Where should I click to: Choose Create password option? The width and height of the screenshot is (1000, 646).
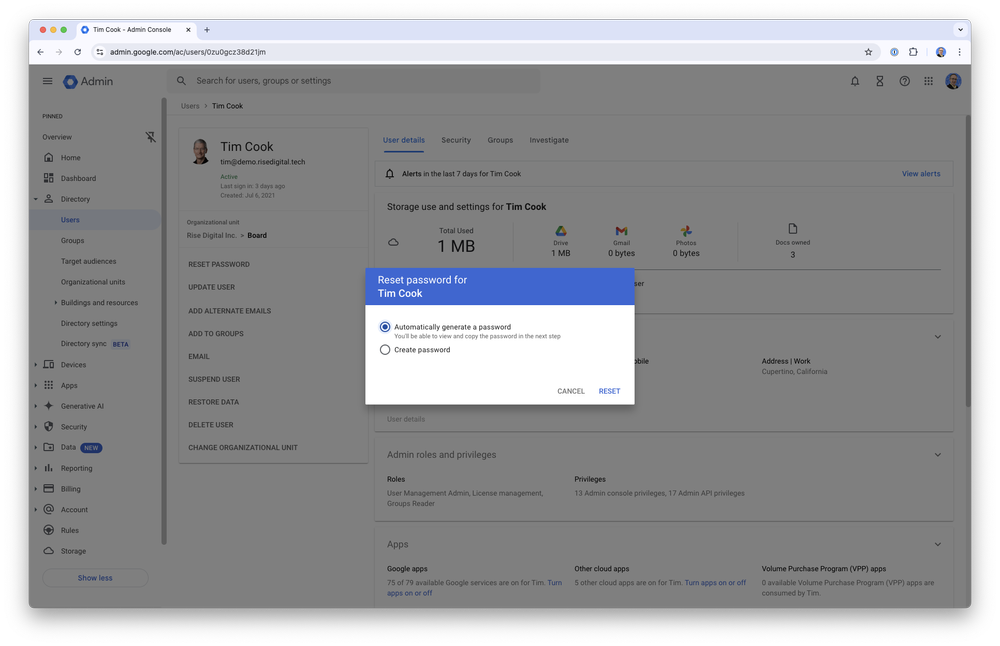click(385, 349)
